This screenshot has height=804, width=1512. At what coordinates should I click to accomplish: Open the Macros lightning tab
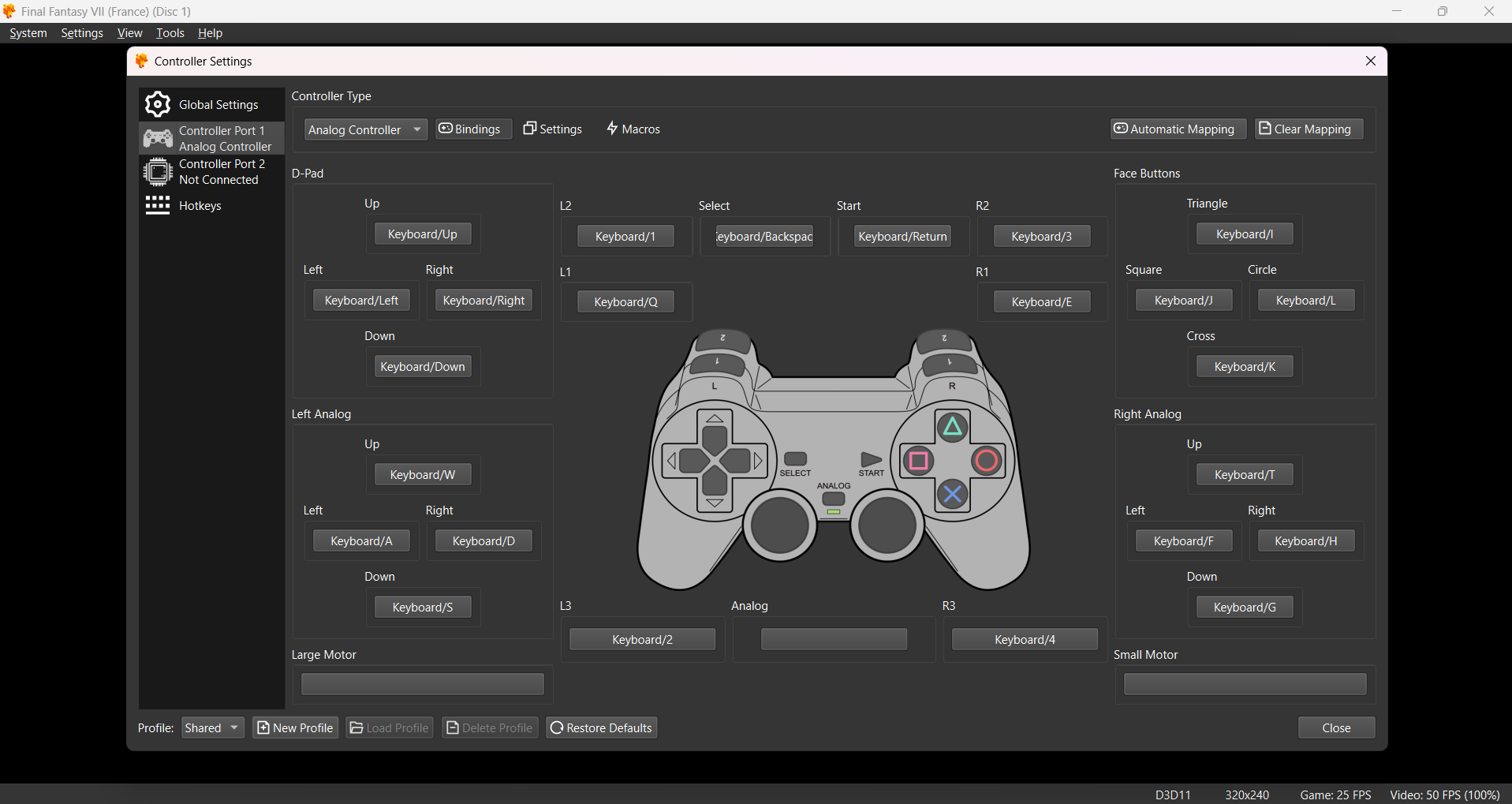[633, 129]
